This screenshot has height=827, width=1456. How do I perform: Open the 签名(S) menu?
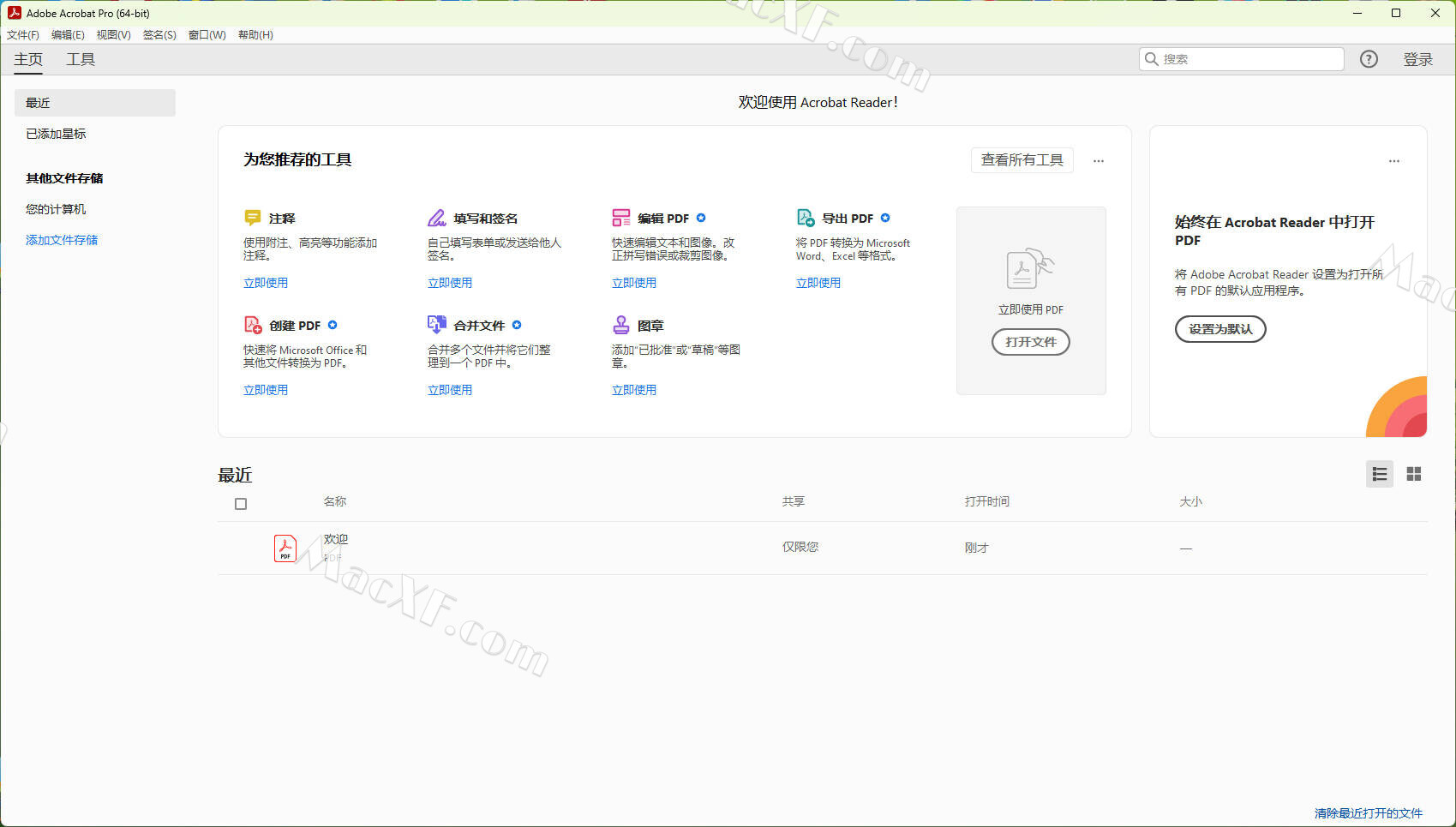click(159, 35)
